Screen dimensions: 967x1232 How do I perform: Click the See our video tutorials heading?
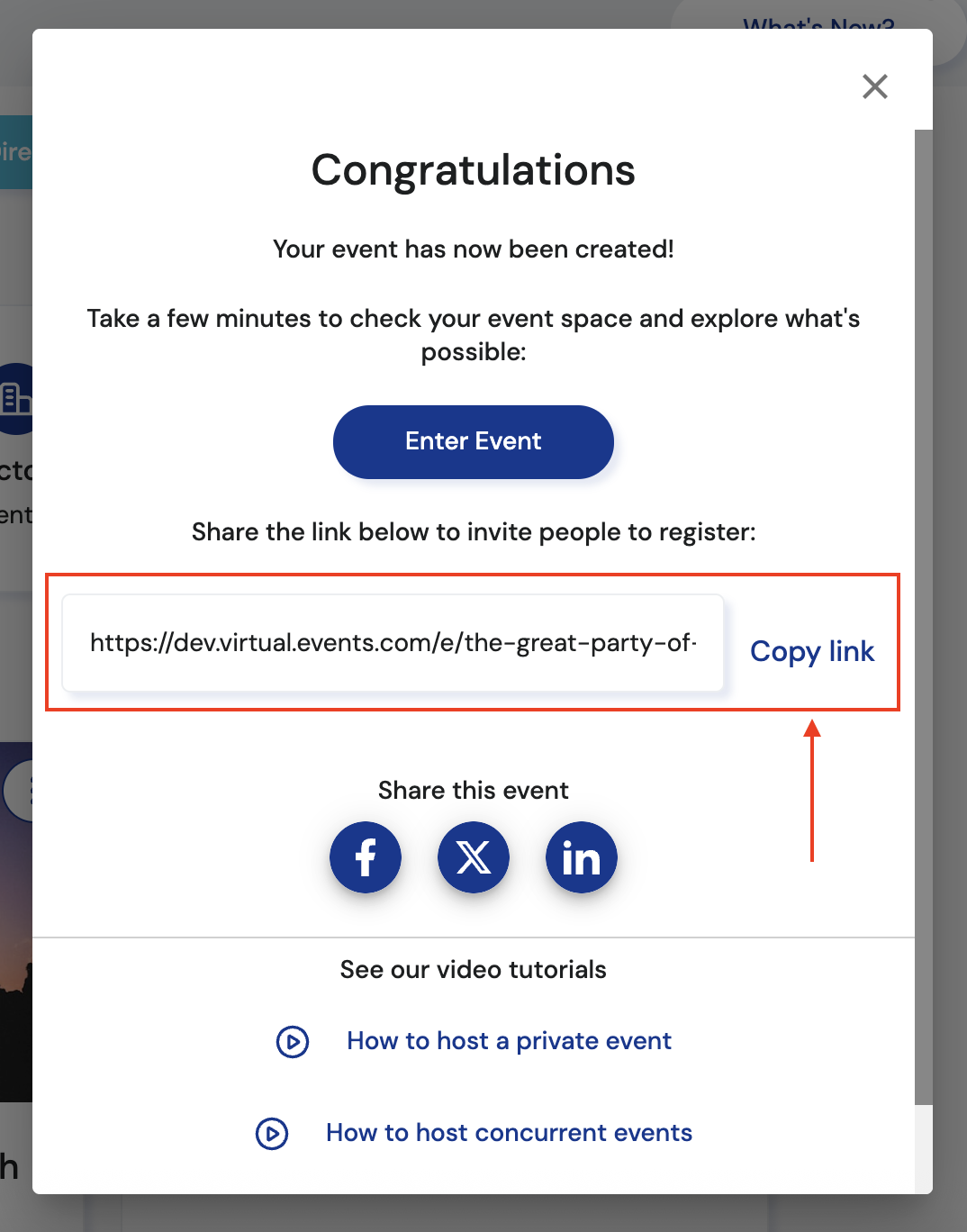[x=474, y=970]
